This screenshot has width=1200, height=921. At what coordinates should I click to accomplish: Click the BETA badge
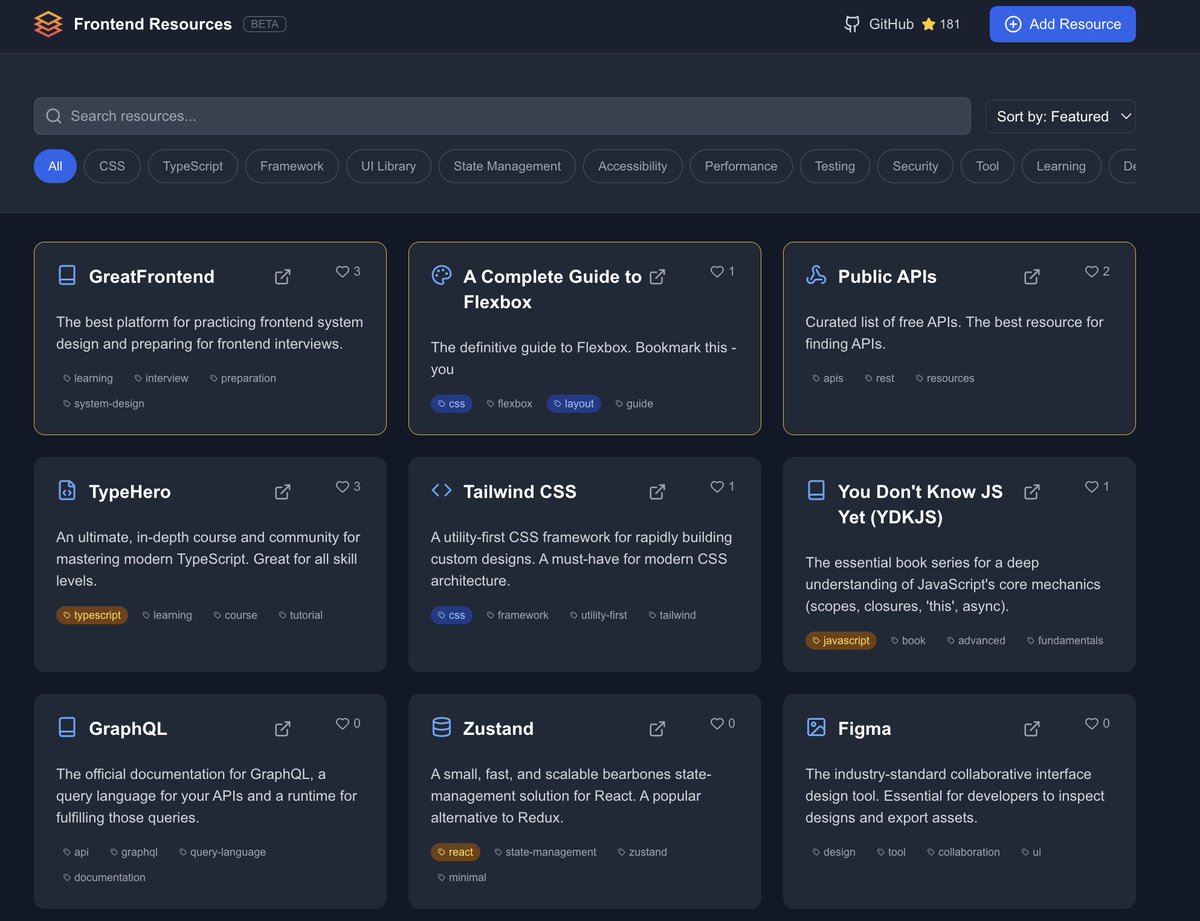(x=265, y=24)
